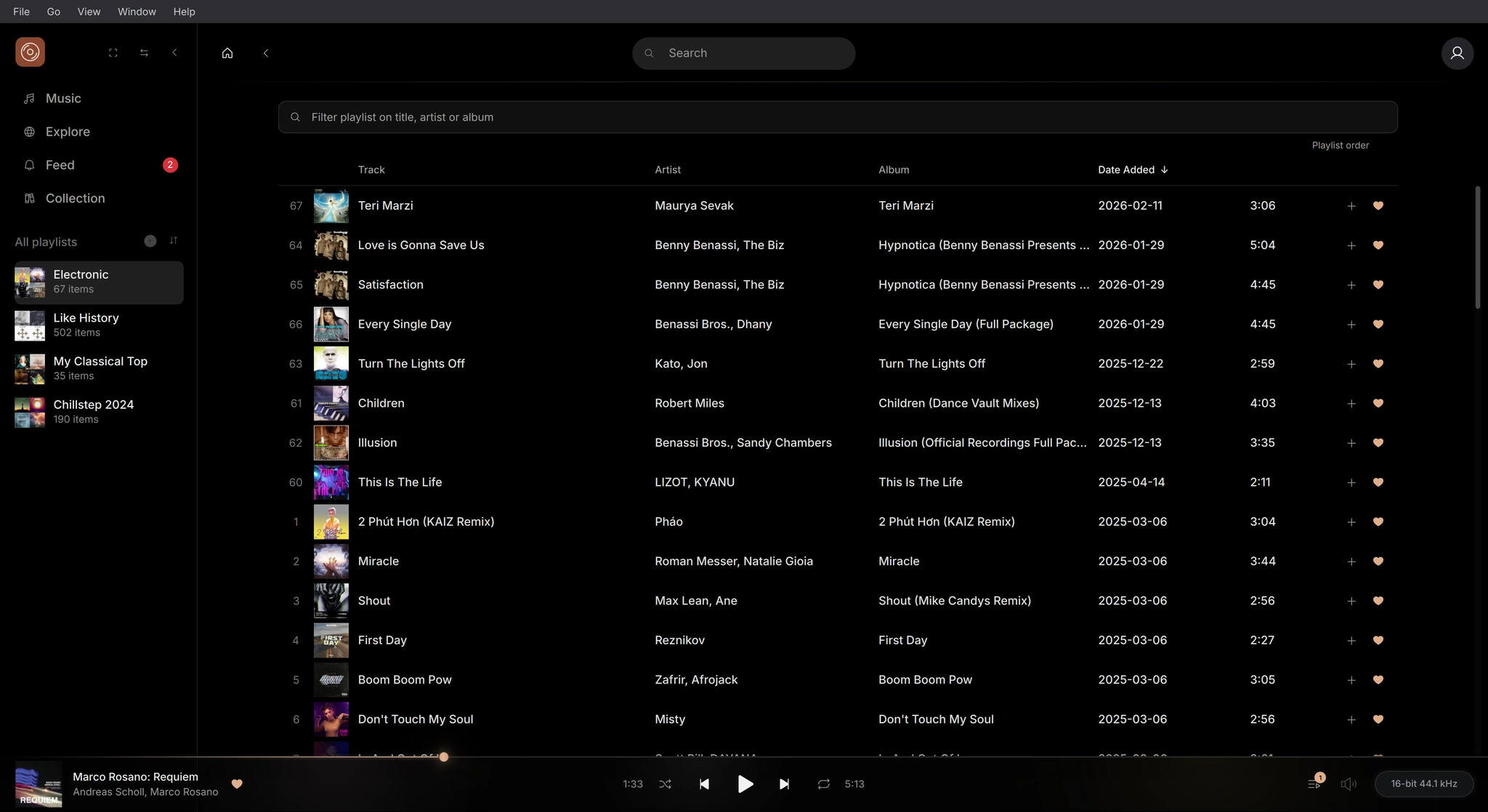This screenshot has height=812, width=1488.
Task: Click the playlist filter input field
Action: point(837,117)
